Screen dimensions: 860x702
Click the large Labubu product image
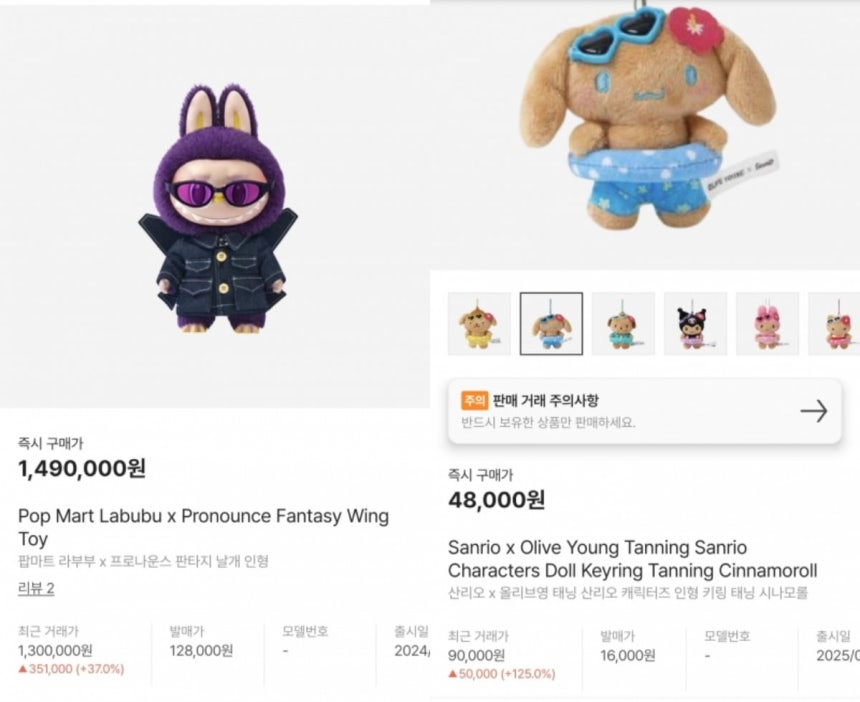[218, 209]
